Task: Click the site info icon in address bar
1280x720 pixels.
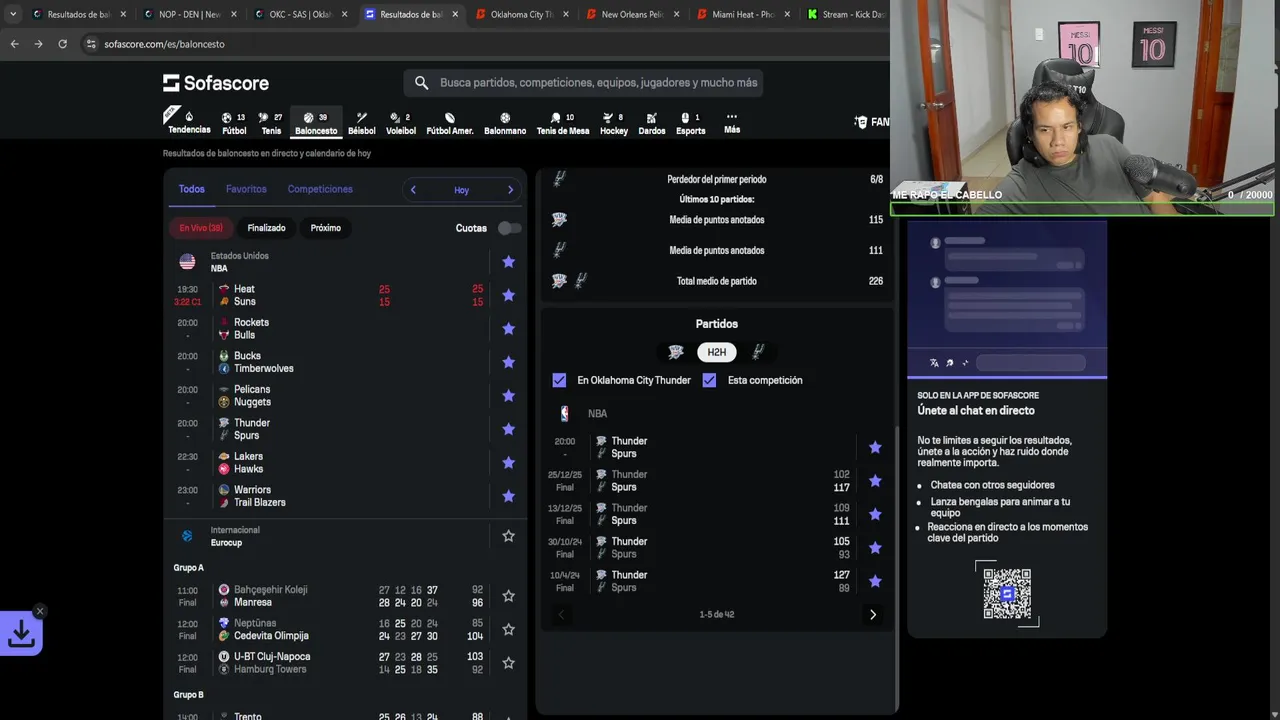Action: point(91,44)
